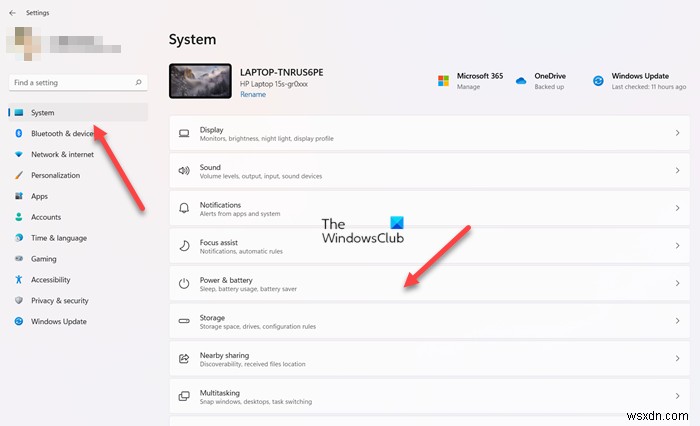Viewport: 700px width, 426px height.
Task: Open Power & battery via its chevron
Action: [677, 283]
